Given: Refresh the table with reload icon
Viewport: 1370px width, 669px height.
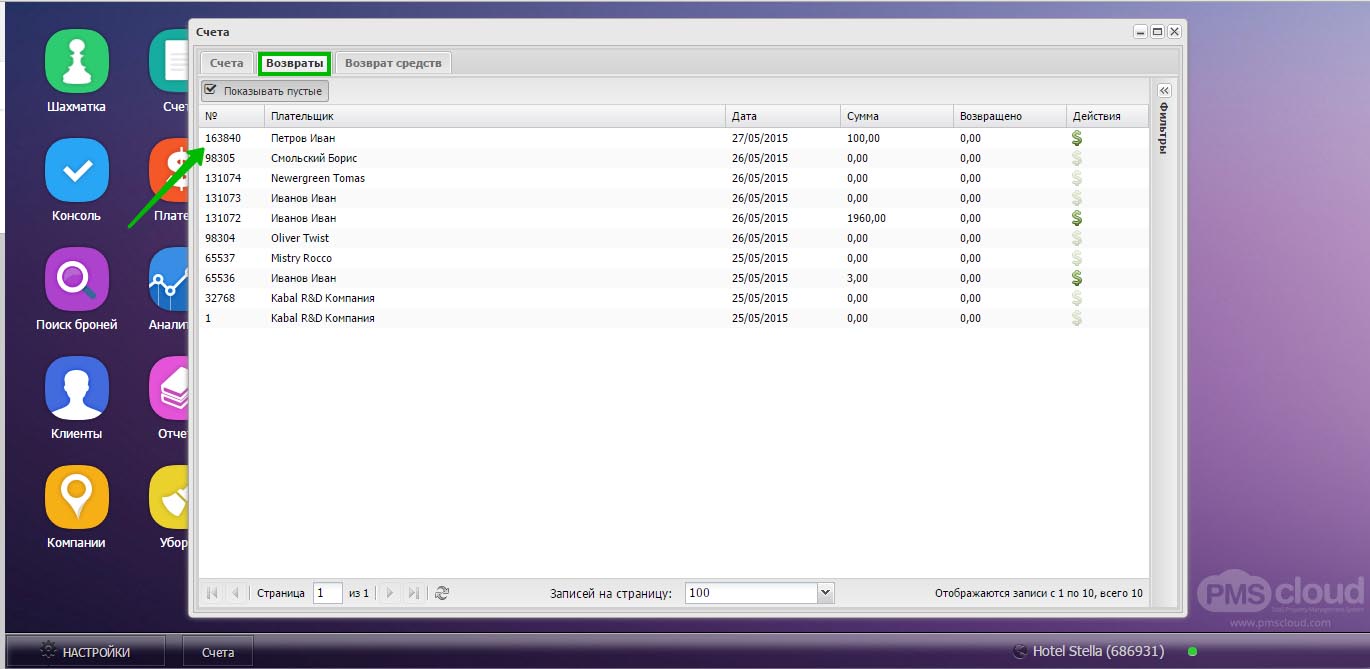Looking at the screenshot, I should (442, 593).
